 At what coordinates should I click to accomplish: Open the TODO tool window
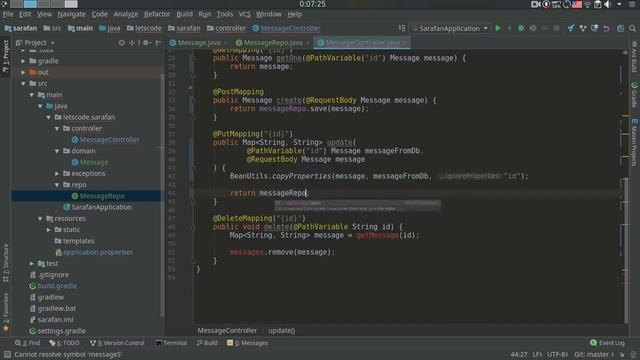[64, 343]
